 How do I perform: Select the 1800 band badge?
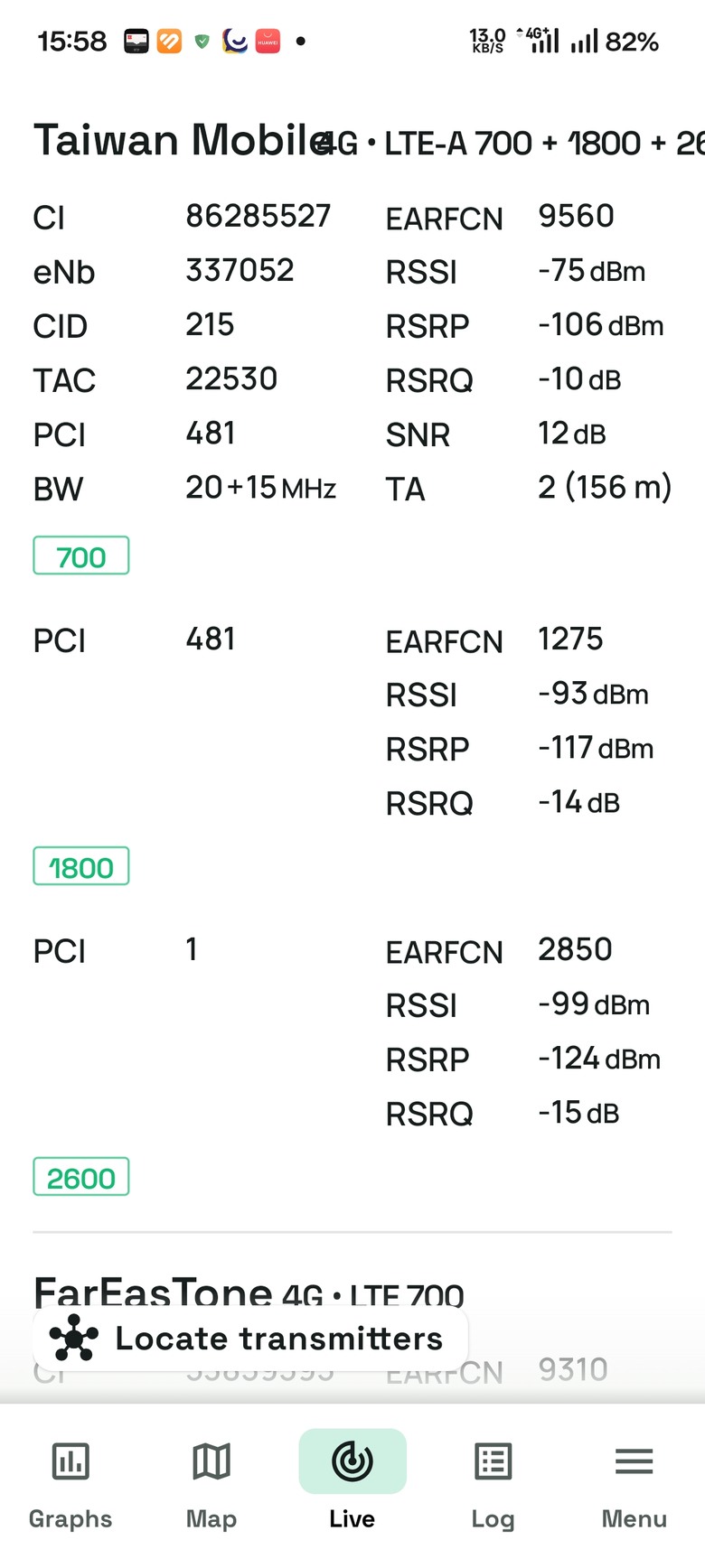pyautogui.click(x=81, y=866)
